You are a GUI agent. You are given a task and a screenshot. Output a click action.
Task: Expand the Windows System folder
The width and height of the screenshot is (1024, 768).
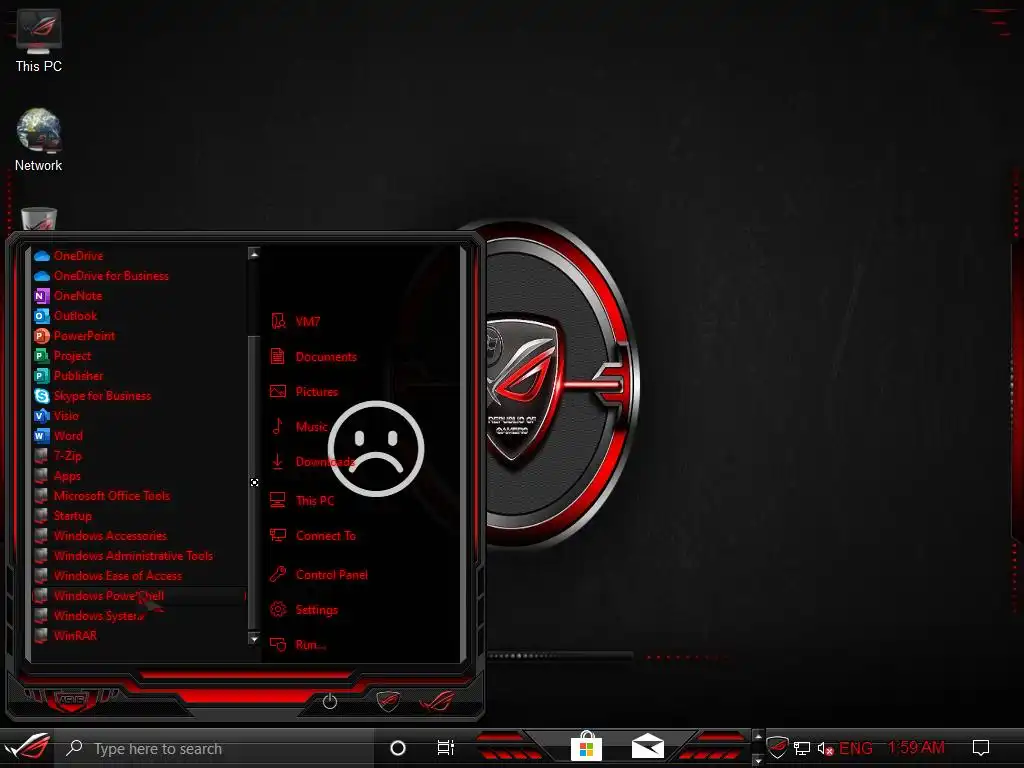pos(138,616)
